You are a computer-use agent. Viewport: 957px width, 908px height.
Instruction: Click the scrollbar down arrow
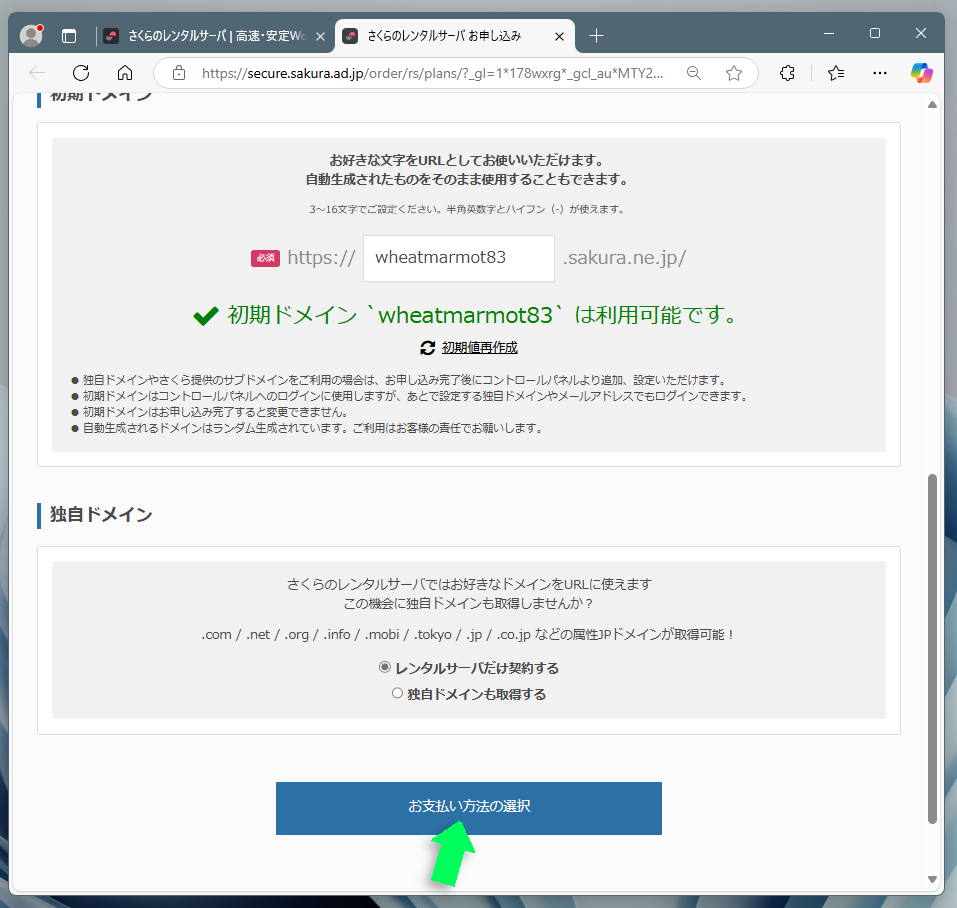point(932,879)
